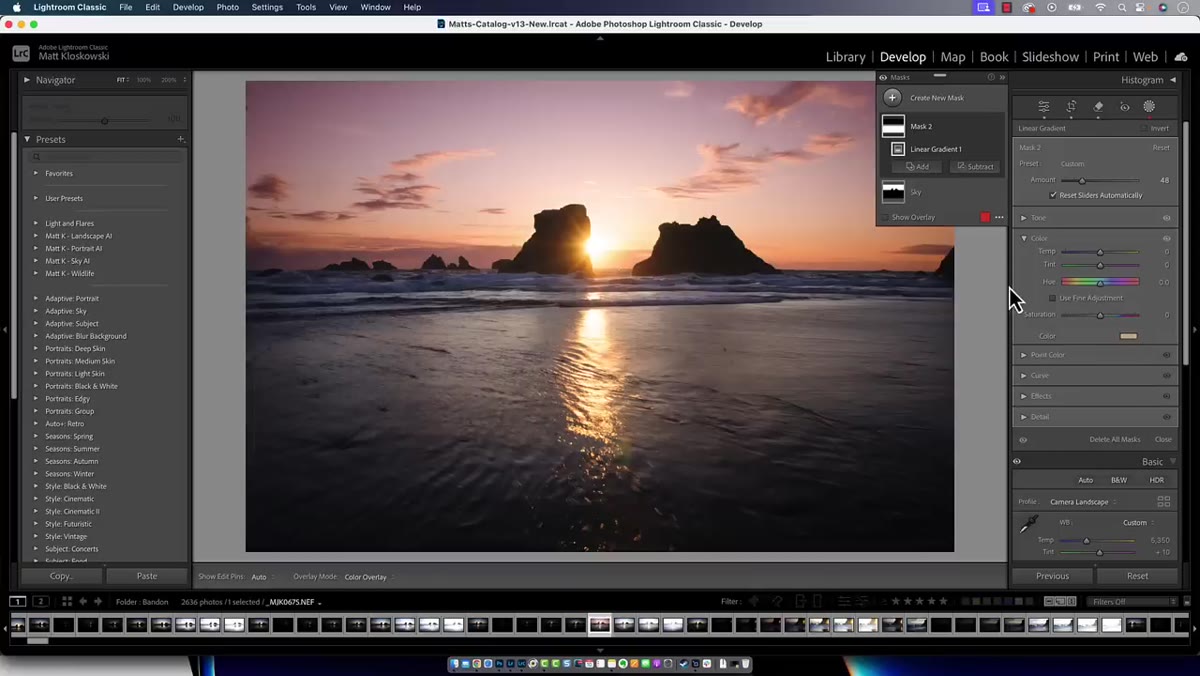Toggle visibility of all masks eye icon
This screenshot has height=676, width=1200.
(x=883, y=77)
